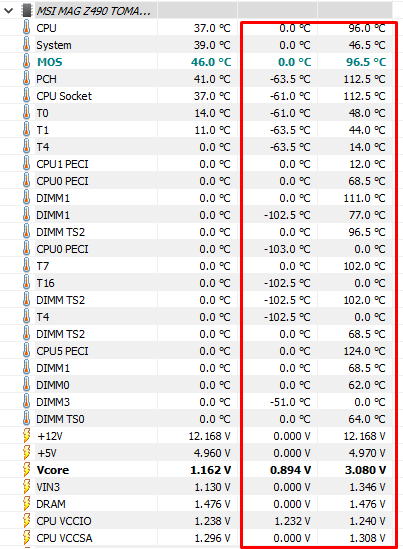
Task: Click the thermometer icon of the PCH row
Action: coord(27,79)
